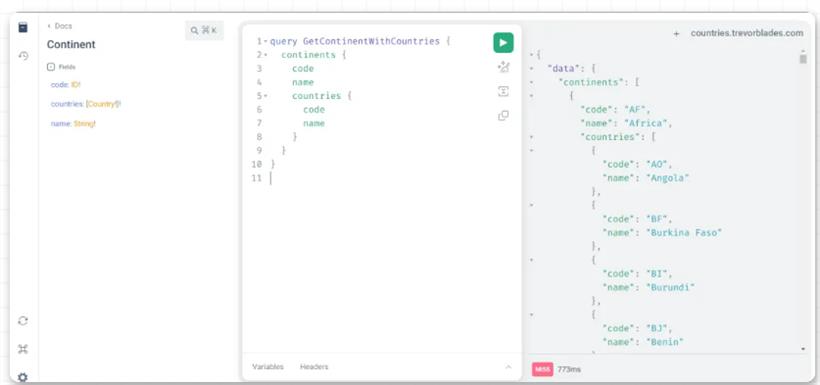This screenshot has height=385, width=820.
Task: Collapse the countries block at line 5
Action: 266,96
